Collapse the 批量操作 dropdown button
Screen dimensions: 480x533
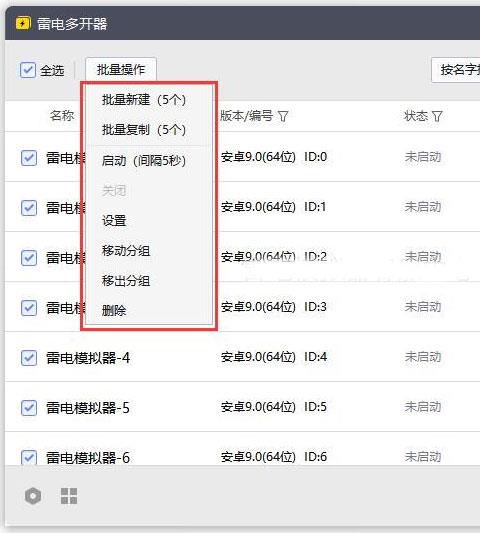121,69
